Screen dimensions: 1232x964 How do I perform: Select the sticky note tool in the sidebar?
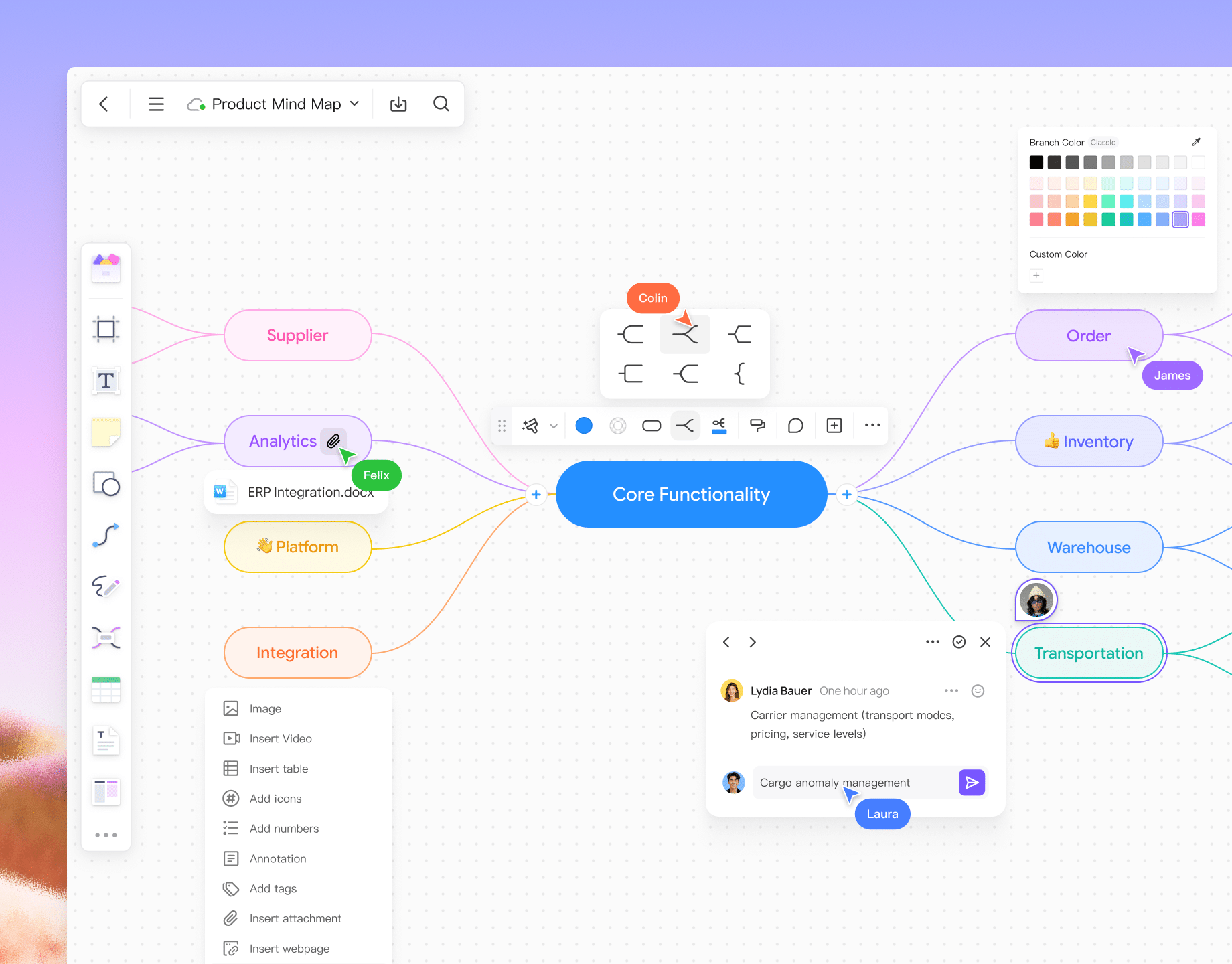(106, 432)
